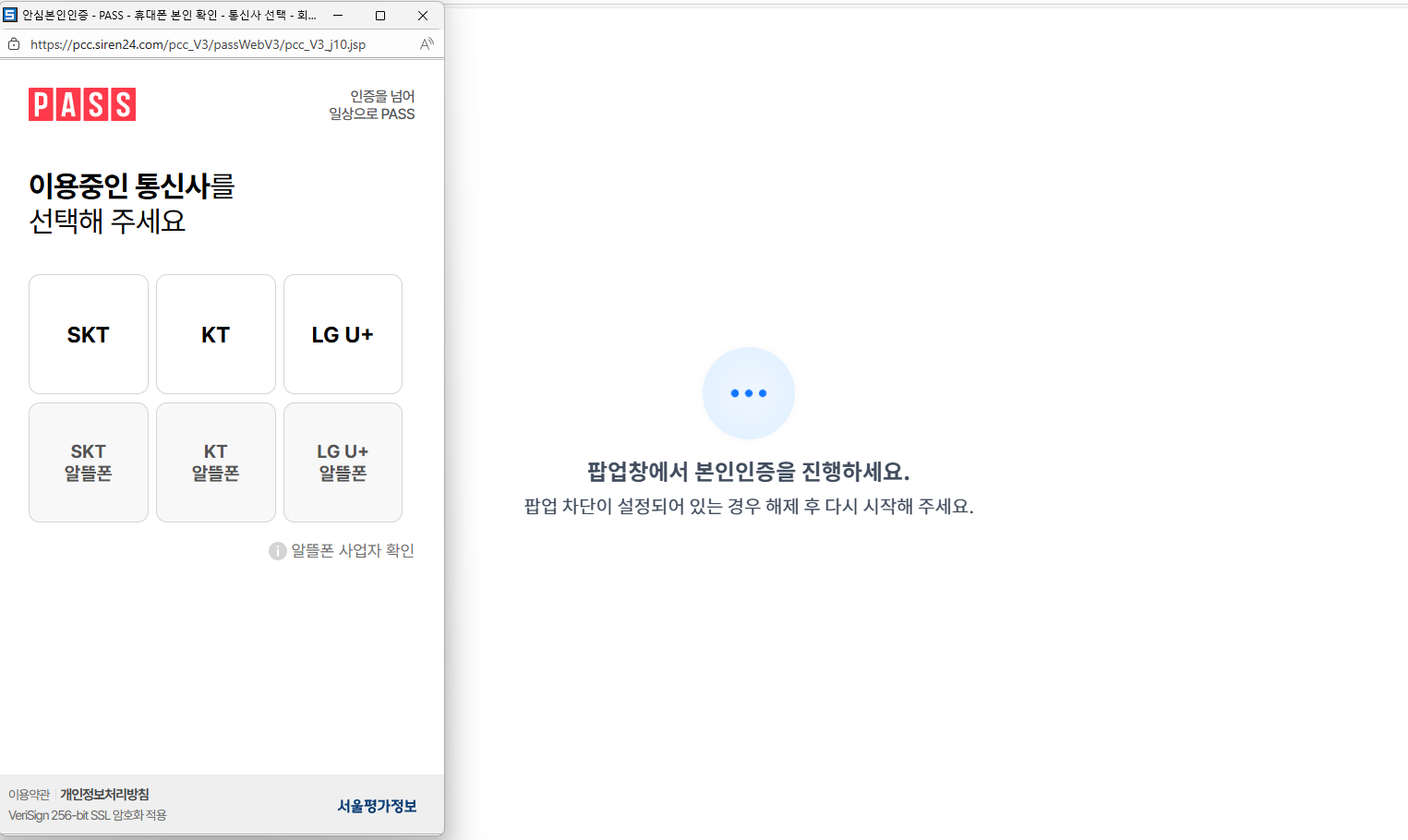Open the 이용약관 terms link
Image resolution: width=1408 pixels, height=840 pixels.
point(30,795)
